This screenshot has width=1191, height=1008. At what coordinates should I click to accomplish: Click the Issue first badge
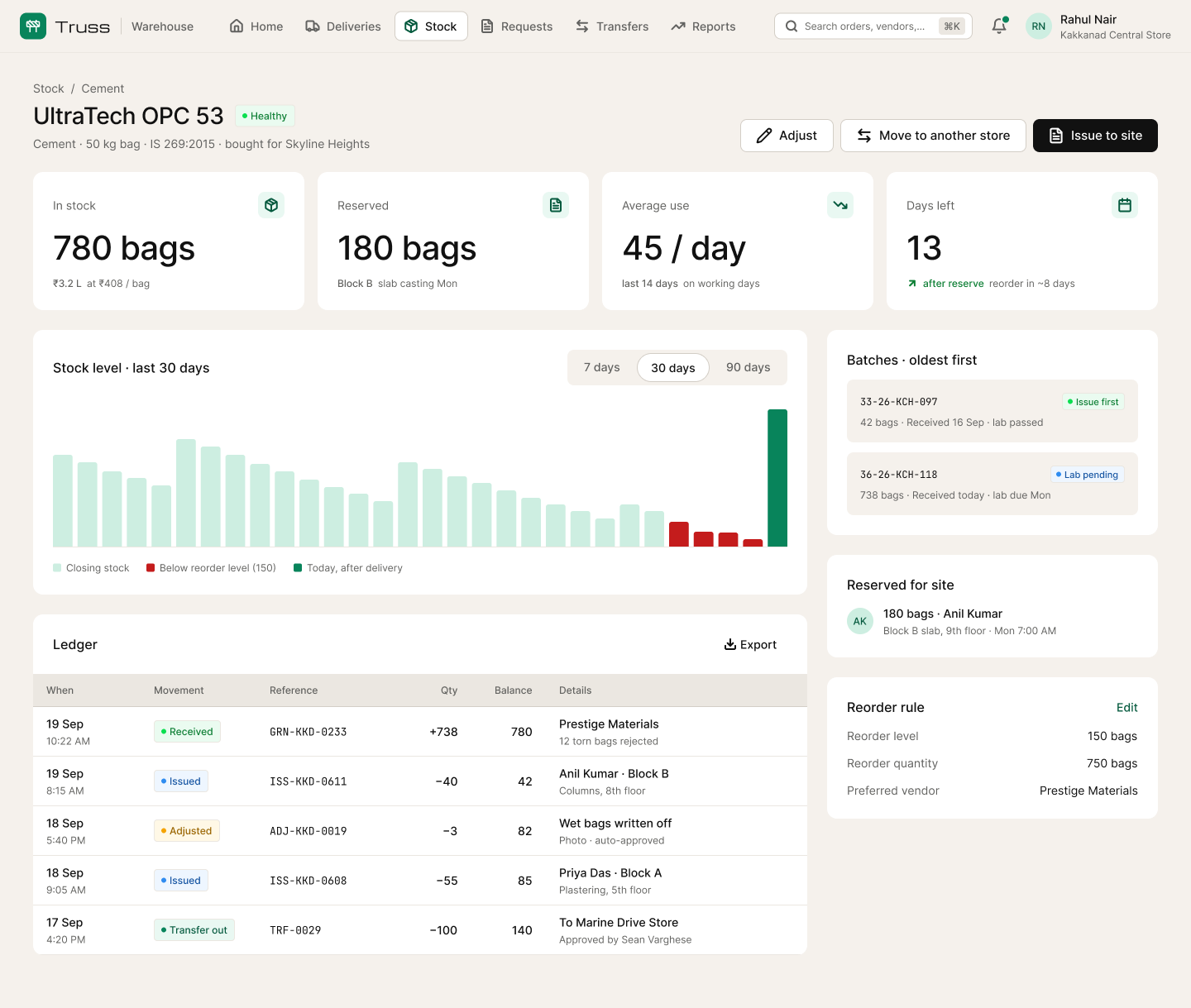tap(1093, 402)
